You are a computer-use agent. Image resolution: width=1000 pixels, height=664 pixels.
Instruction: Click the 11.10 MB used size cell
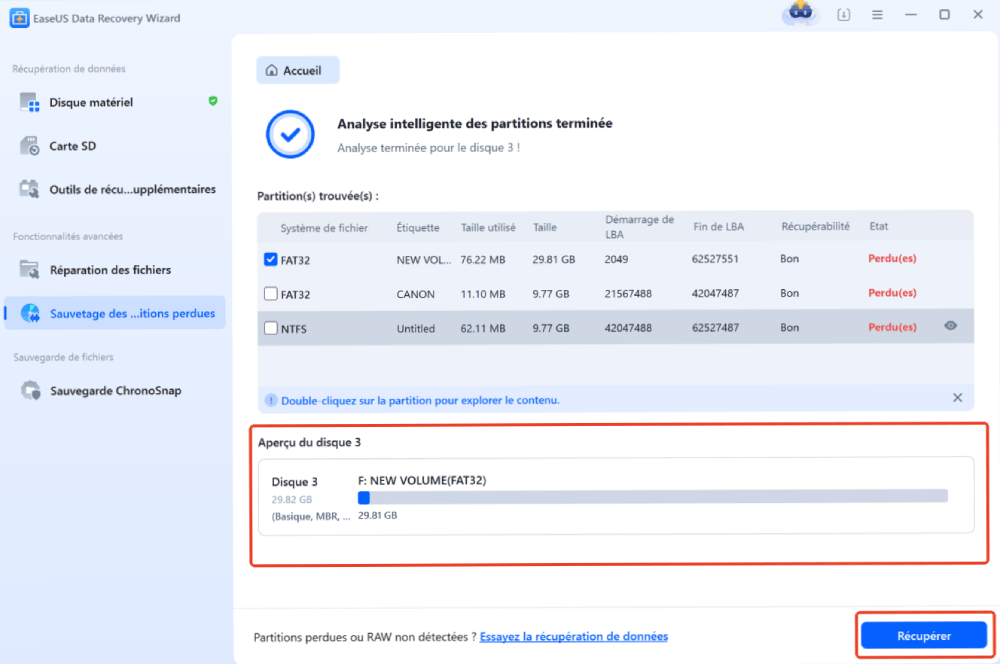click(483, 294)
